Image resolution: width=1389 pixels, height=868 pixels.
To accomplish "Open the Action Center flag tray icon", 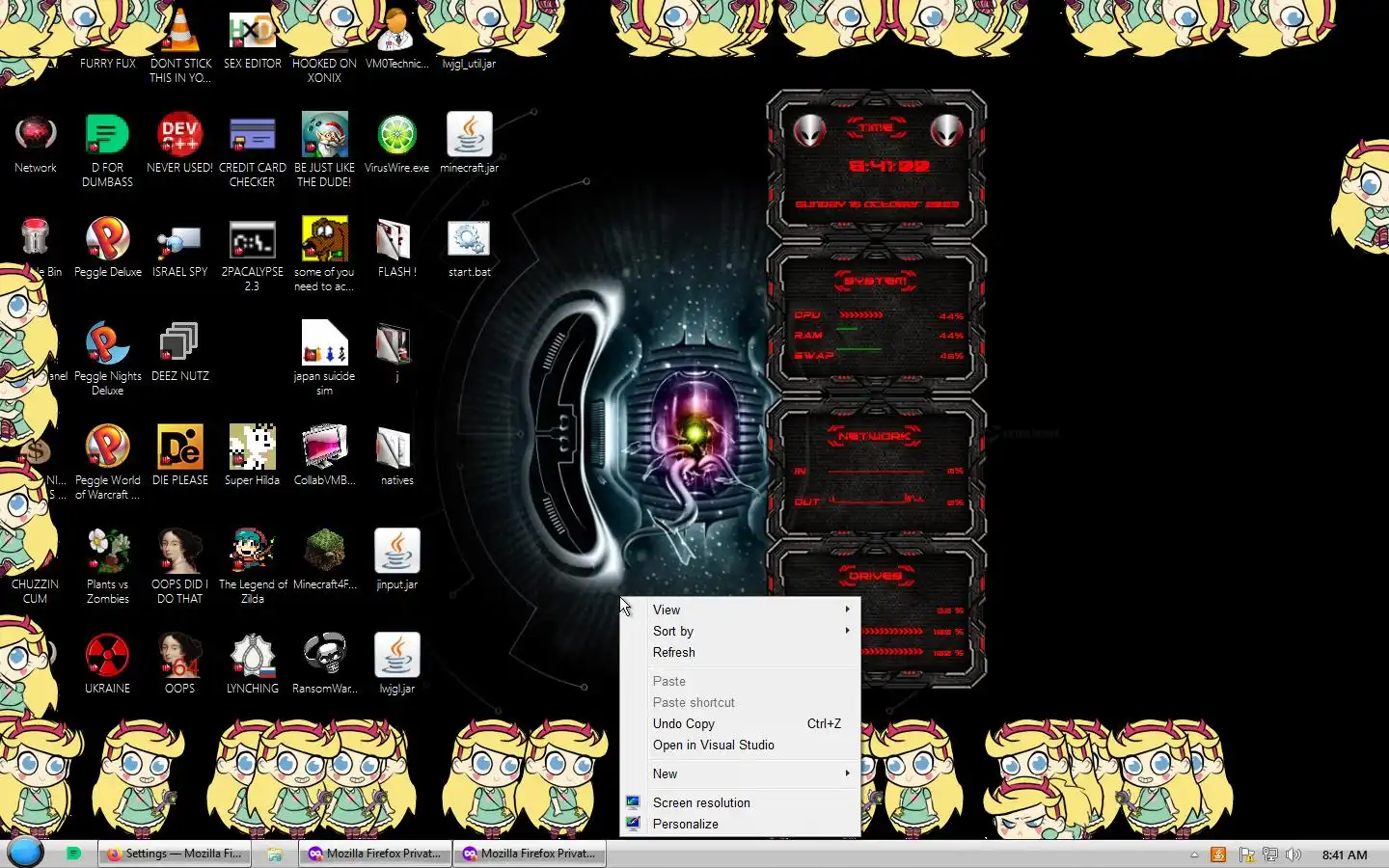I will [x=1246, y=854].
